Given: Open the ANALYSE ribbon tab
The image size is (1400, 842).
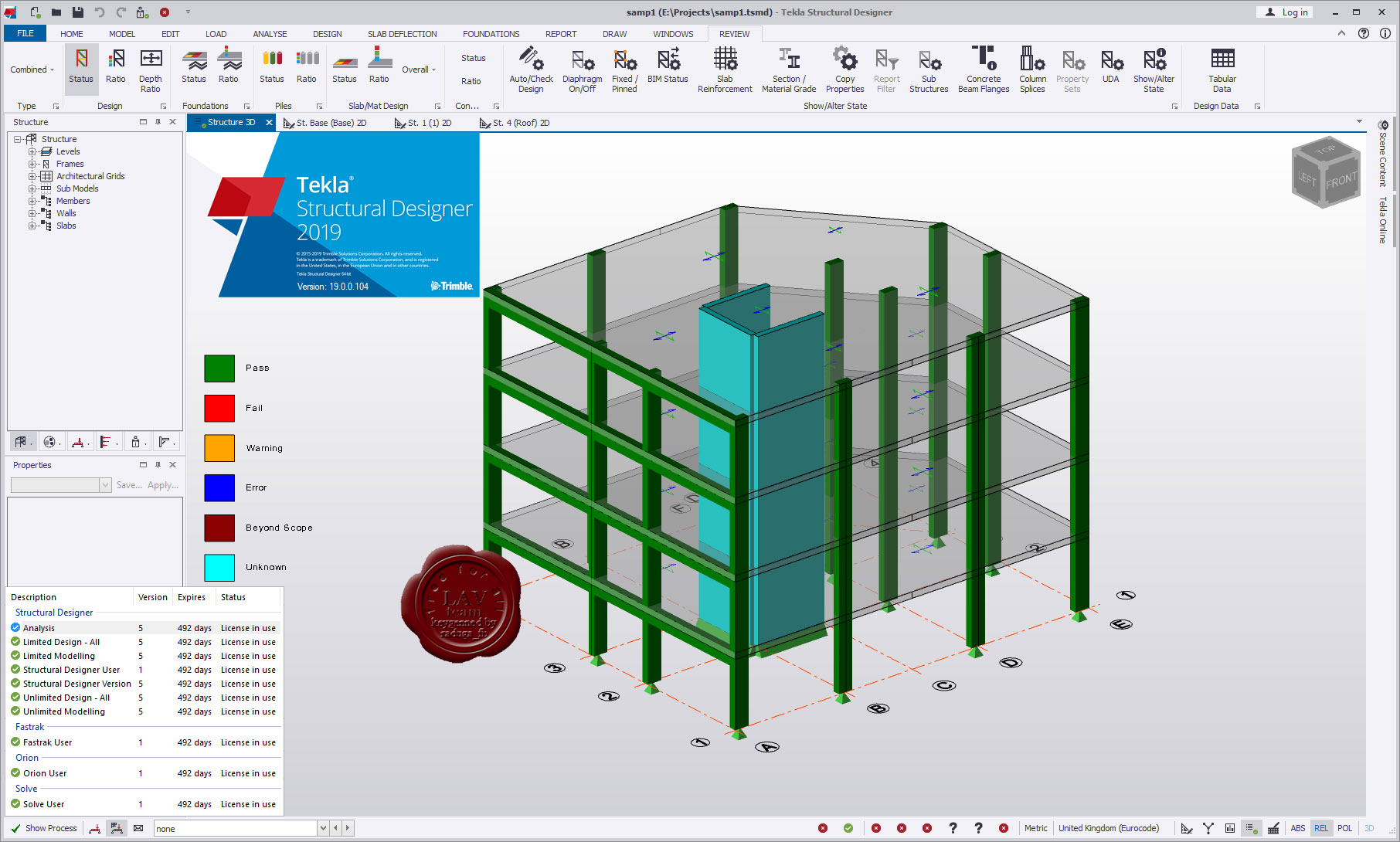Looking at the screenshot, I should click(270, 34).
